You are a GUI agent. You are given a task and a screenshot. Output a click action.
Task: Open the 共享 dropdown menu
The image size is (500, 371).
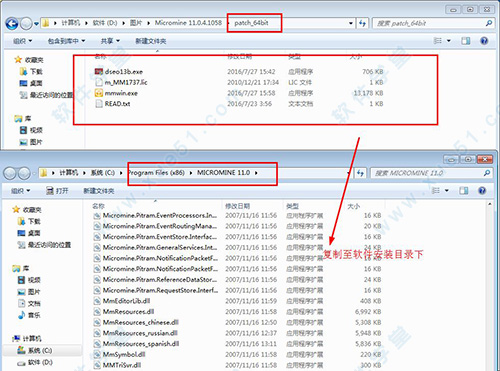[110, 41]
